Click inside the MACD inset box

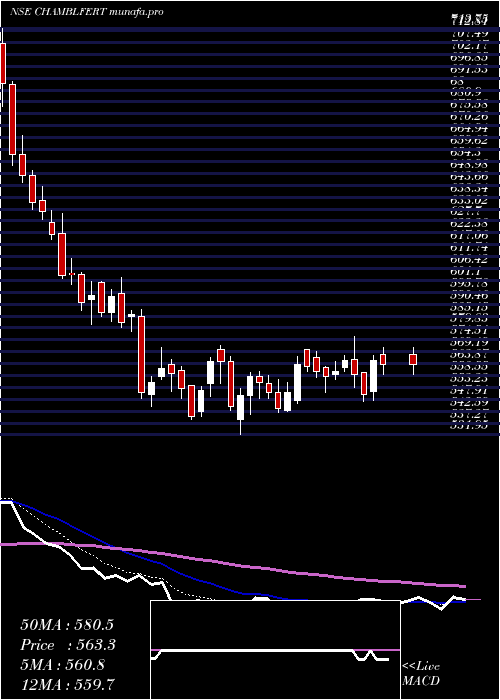tap(275, 650)
